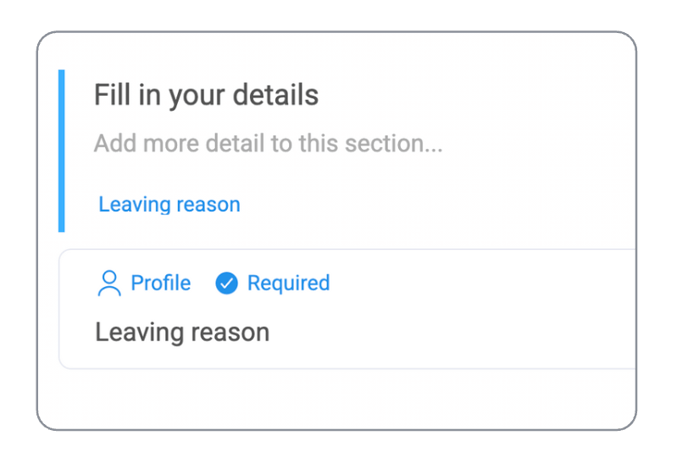The width and height of the screenshot is (688, 474).
Task: Click empty space below the question card
Action: [337, 399]
